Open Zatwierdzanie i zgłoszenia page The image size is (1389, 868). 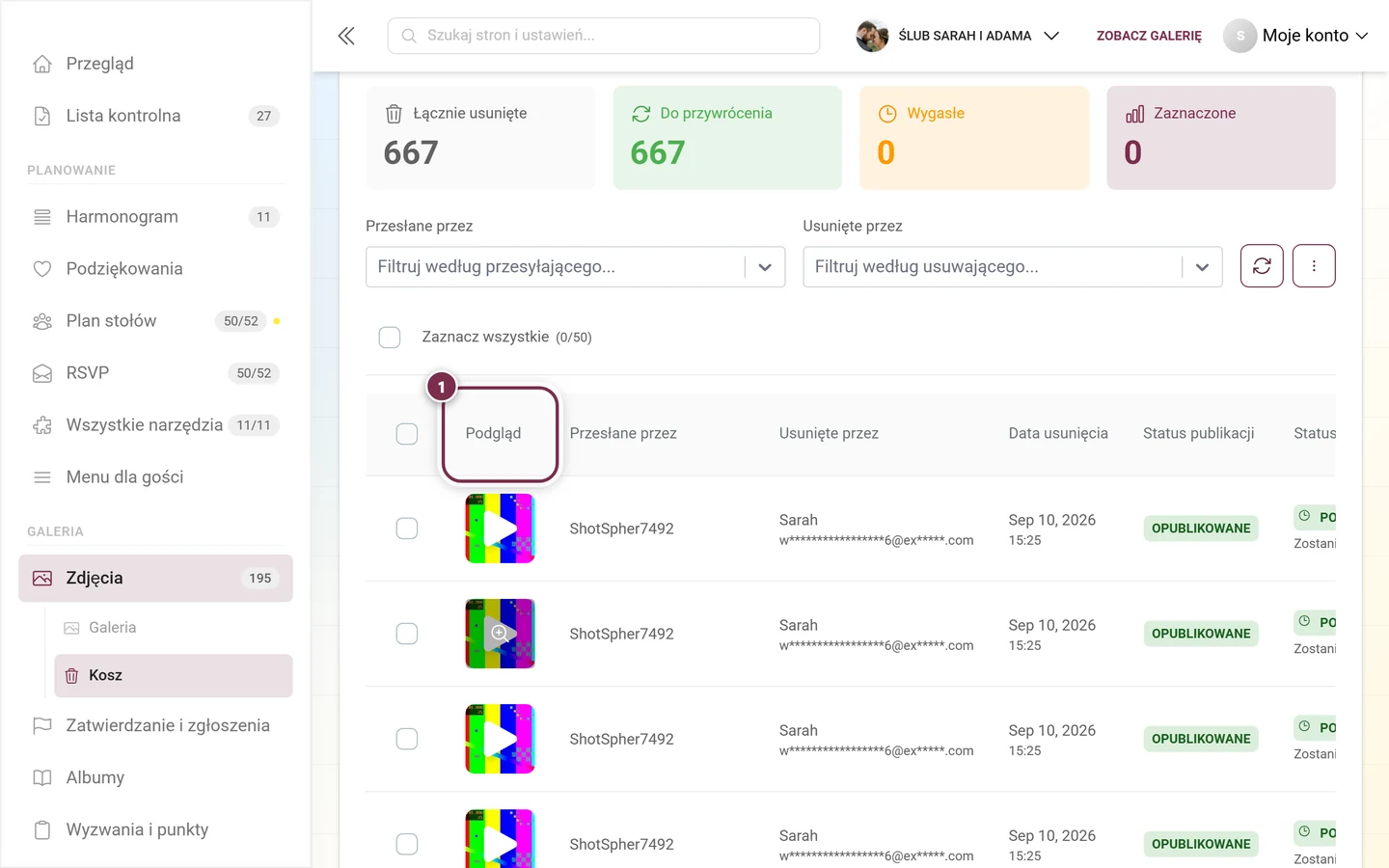coord(155,725)
